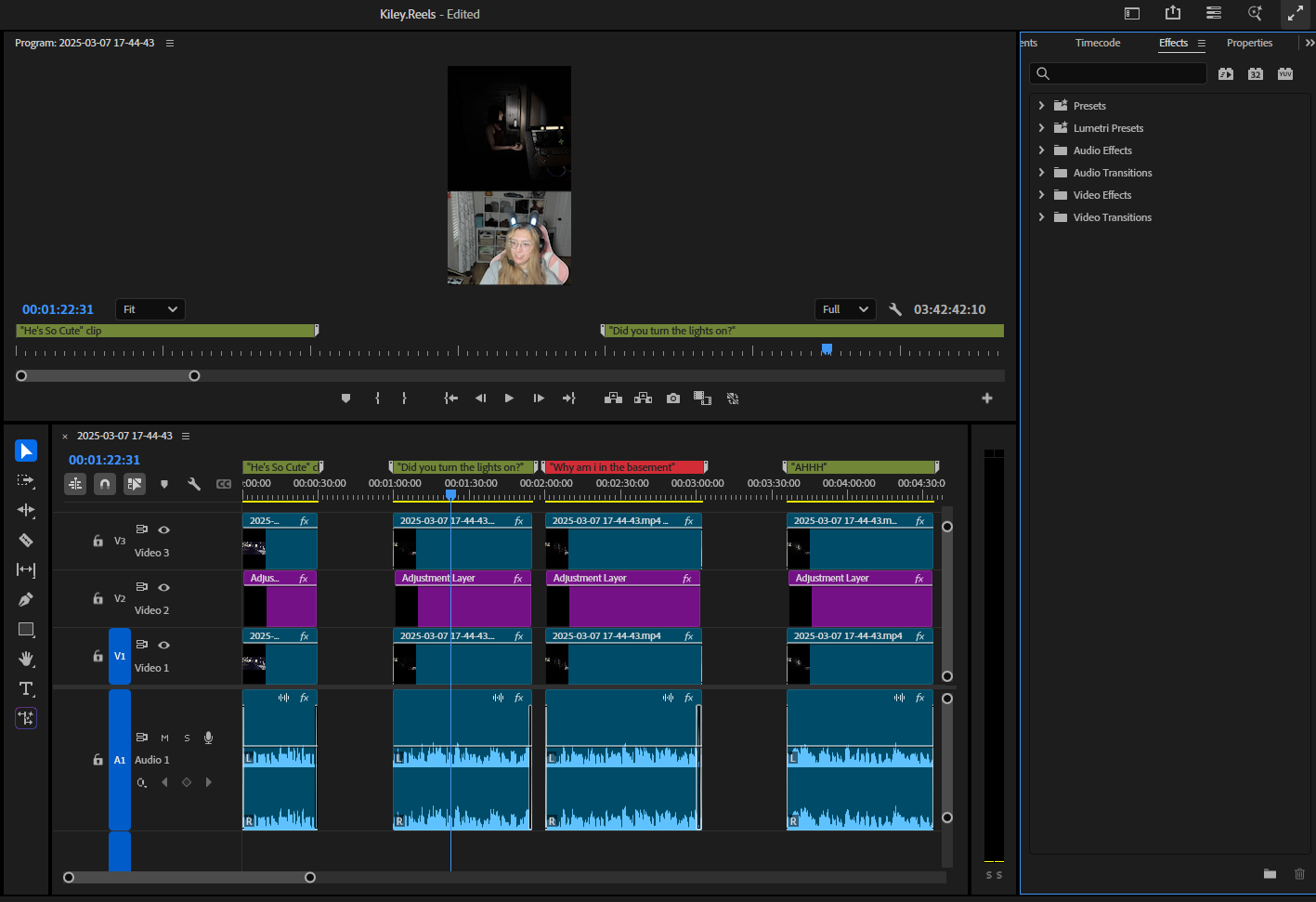The image size is (1316, 902).
Task: Click the voice-over record microphone on Audio 1
Action: (208, 738)
